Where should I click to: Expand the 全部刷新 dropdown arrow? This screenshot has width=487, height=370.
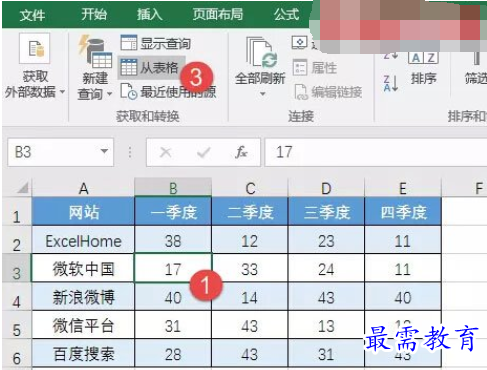263,94
